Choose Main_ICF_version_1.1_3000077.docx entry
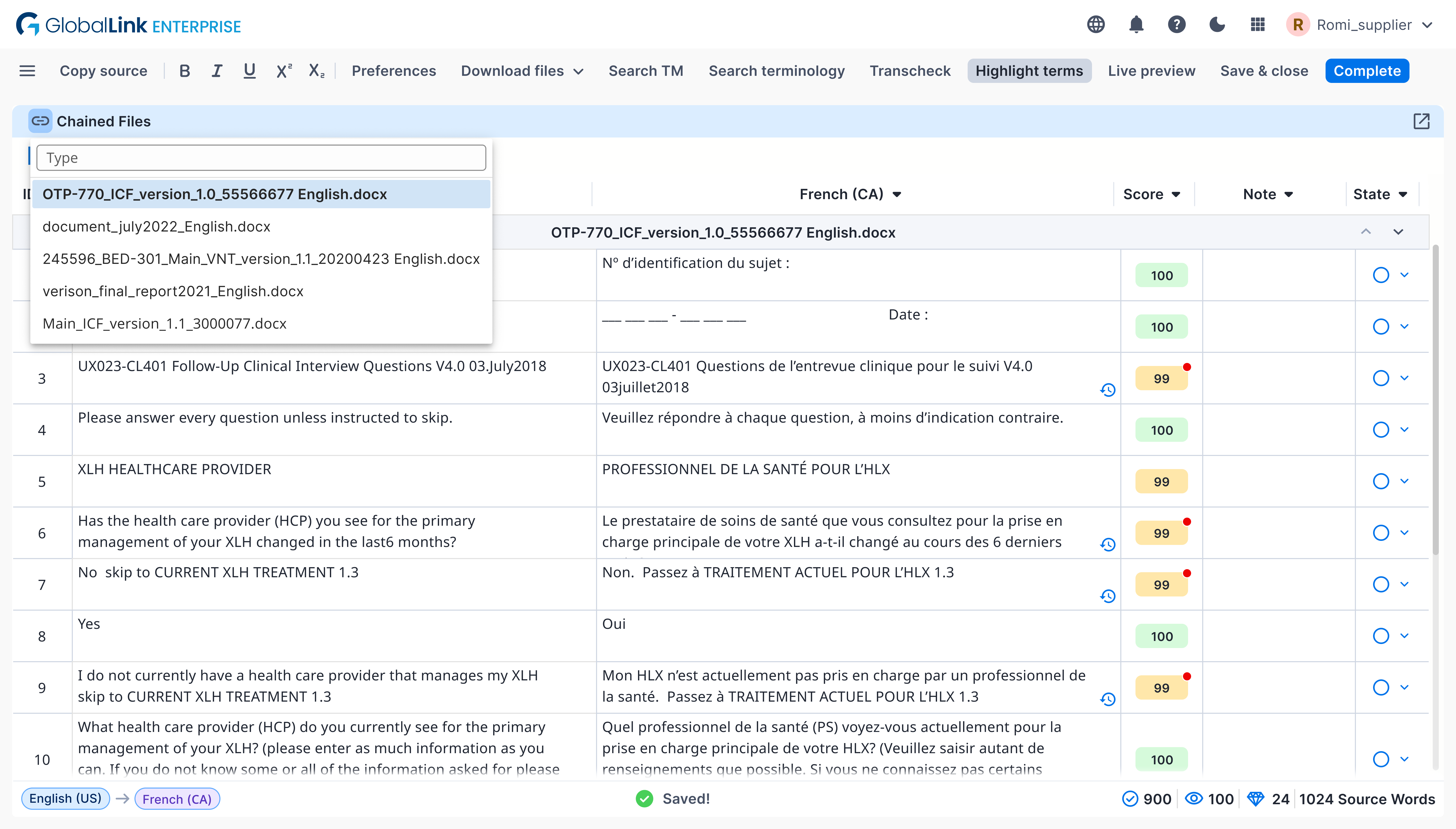The width and height of the screenshot is (1456, 829). (x=164, y=324)
